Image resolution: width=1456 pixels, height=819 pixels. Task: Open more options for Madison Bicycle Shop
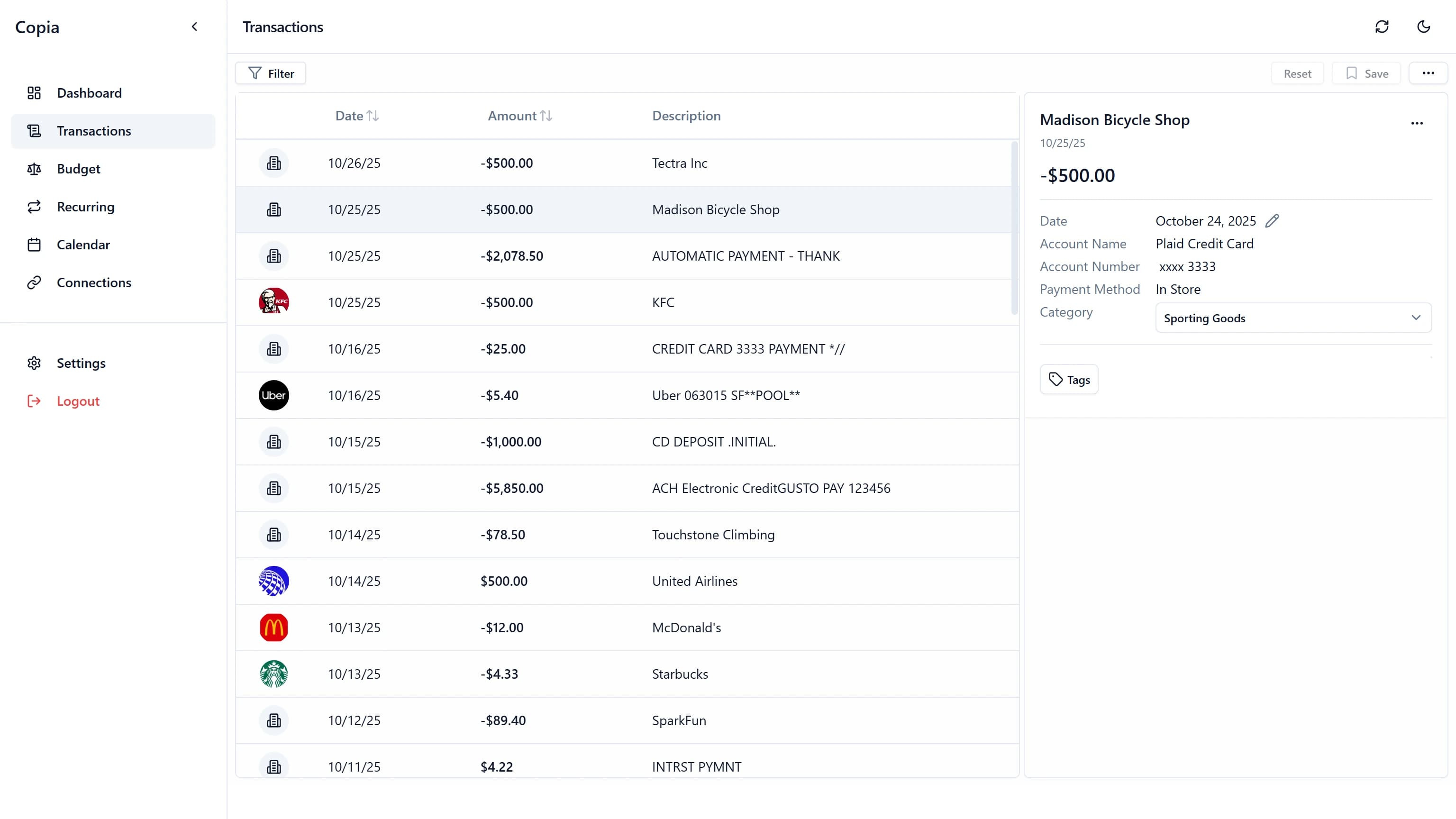1417,124
